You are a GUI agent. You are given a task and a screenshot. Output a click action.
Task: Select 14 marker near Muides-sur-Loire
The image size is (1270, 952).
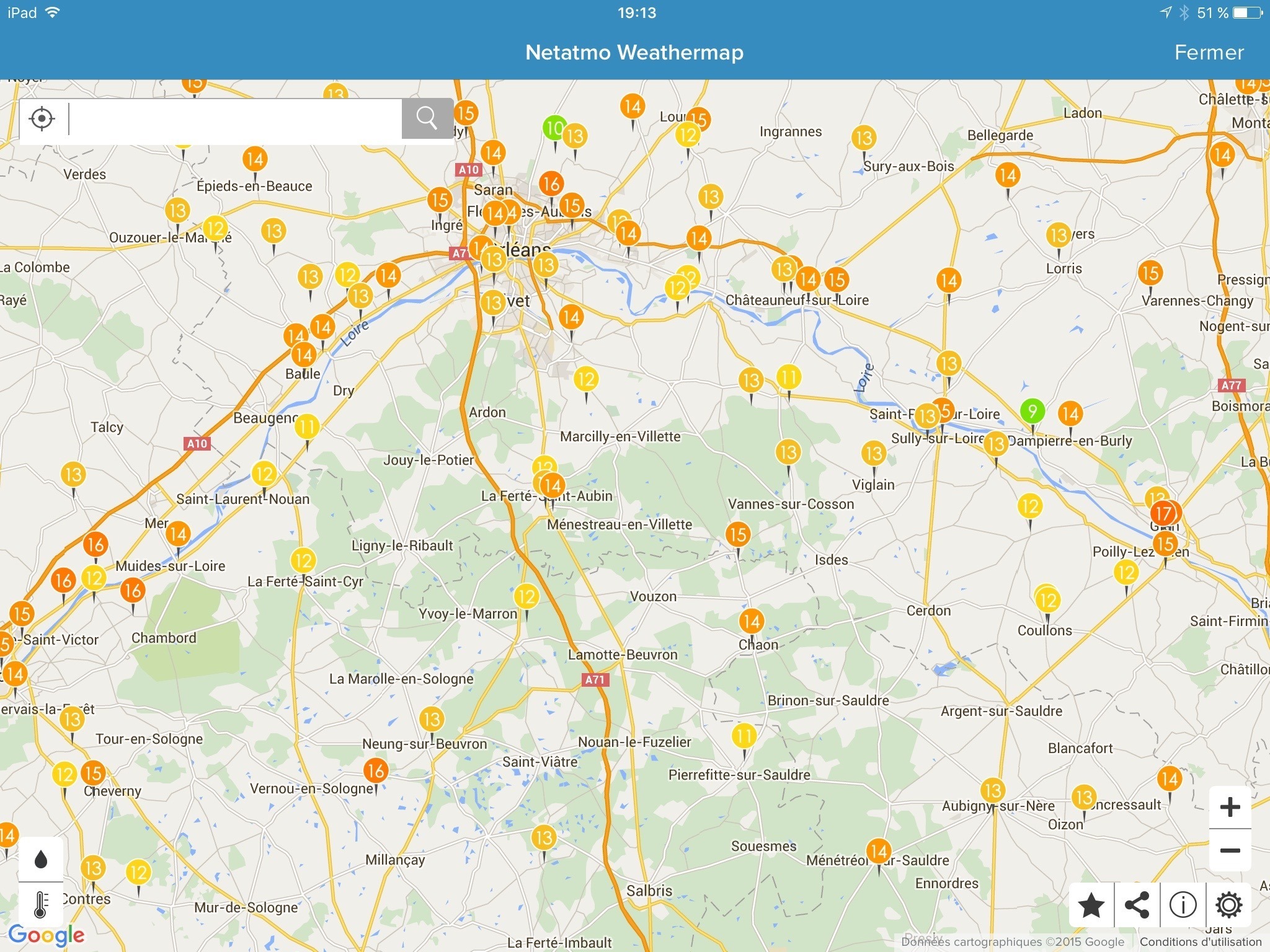(177, 534)
